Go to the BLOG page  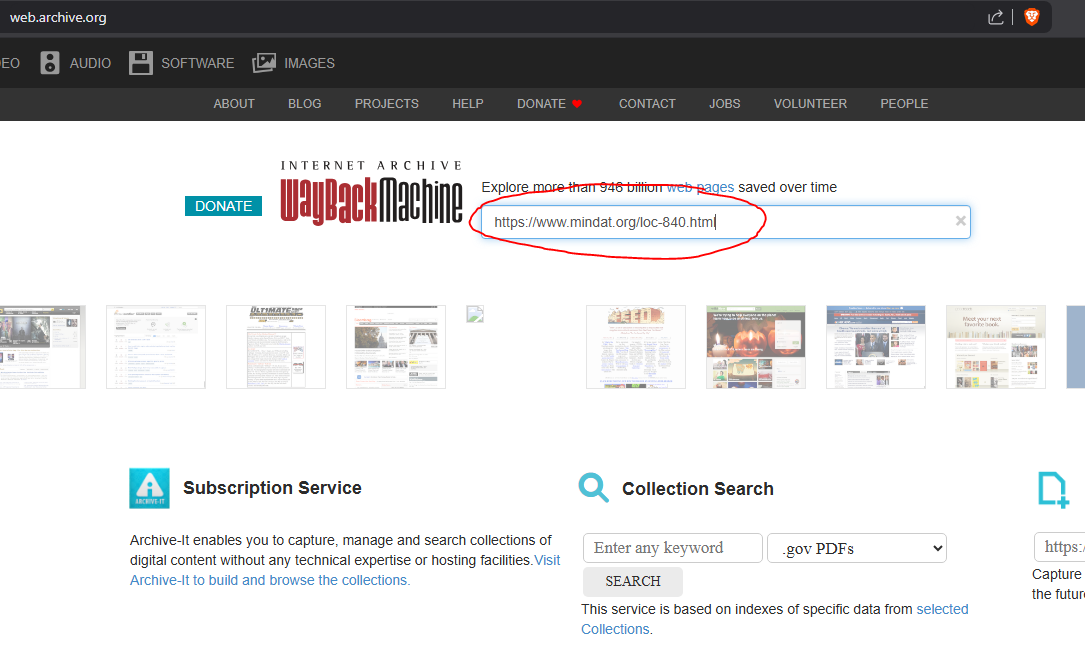click(304, 104)
